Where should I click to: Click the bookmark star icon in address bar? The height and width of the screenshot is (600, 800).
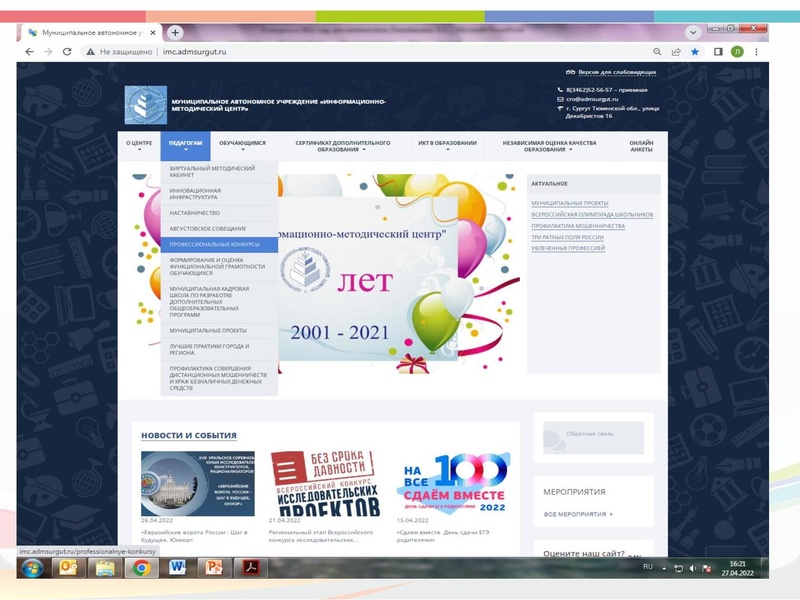point(695,52)
